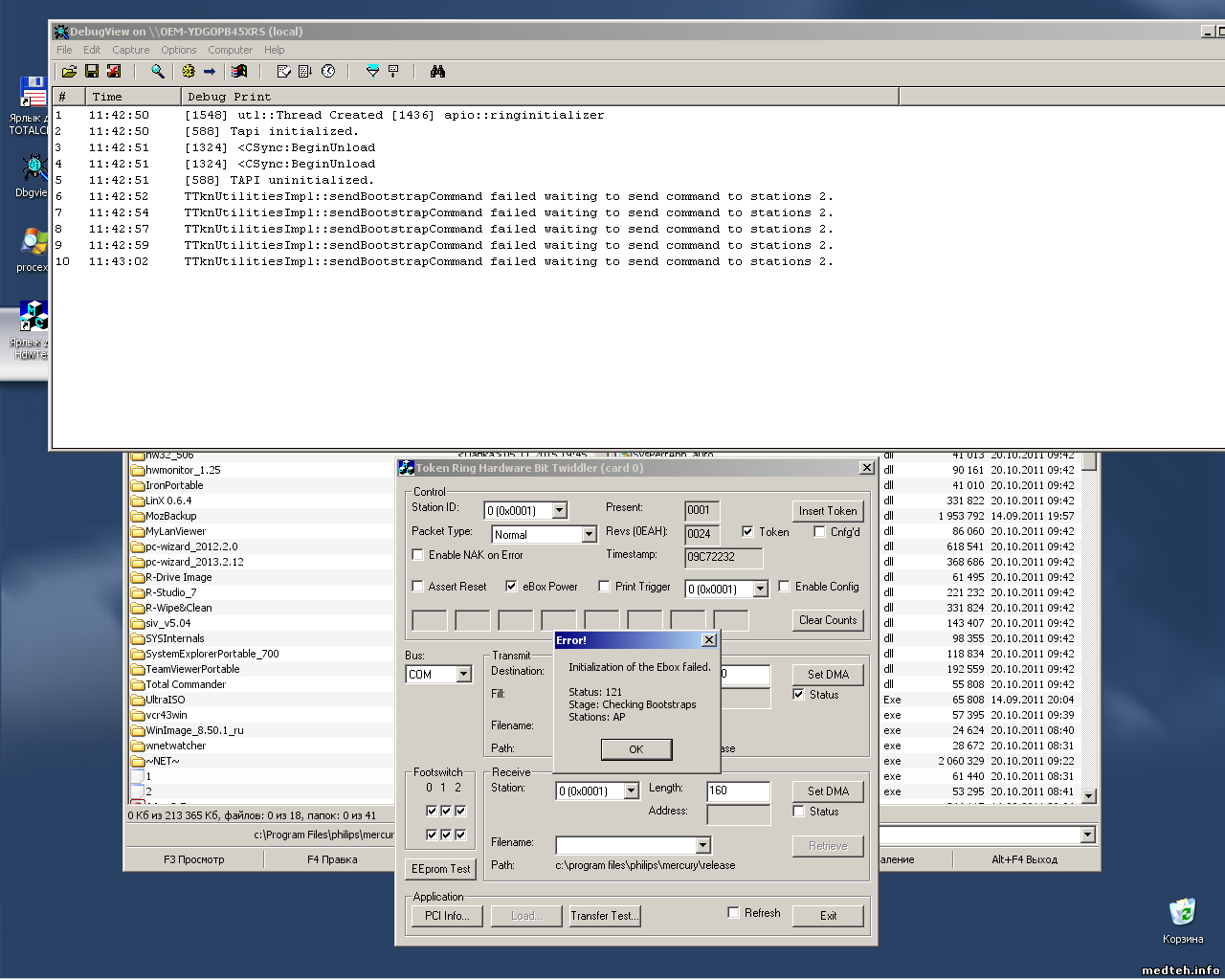
Task: Click the Clear Display eraser icon
Action: pos(283,72)
